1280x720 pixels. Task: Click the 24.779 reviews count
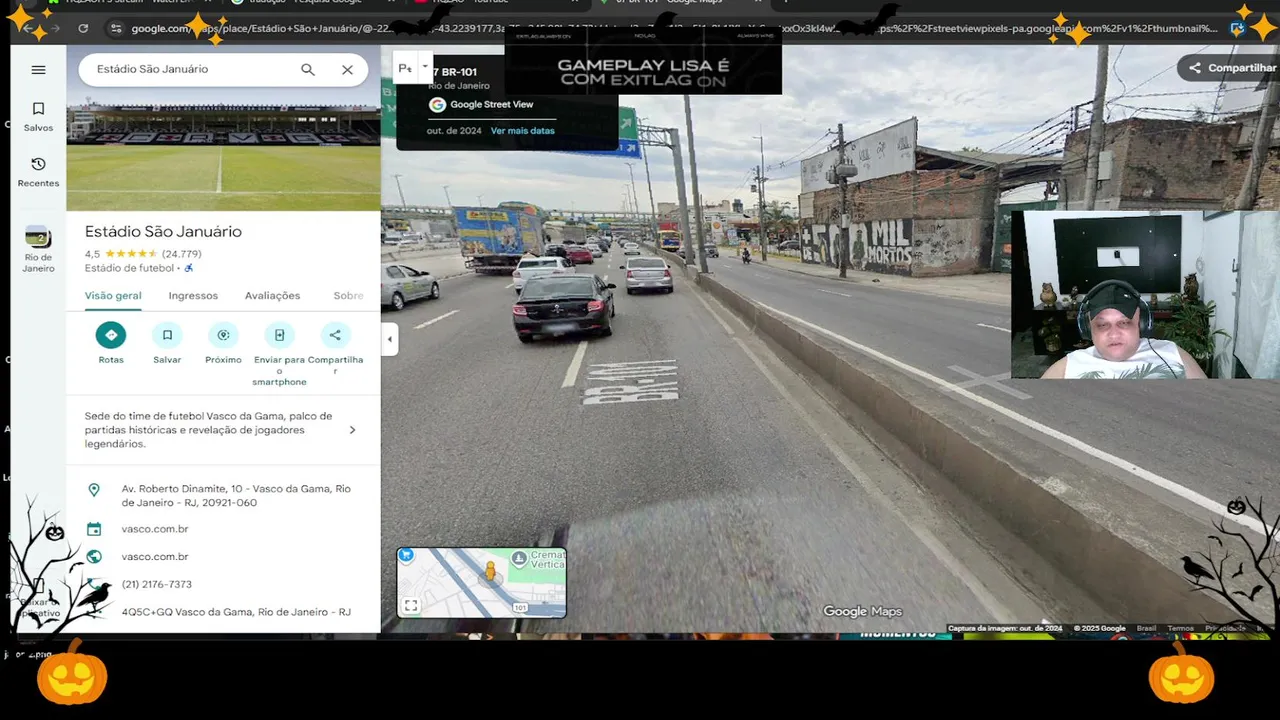coord(182,254)
